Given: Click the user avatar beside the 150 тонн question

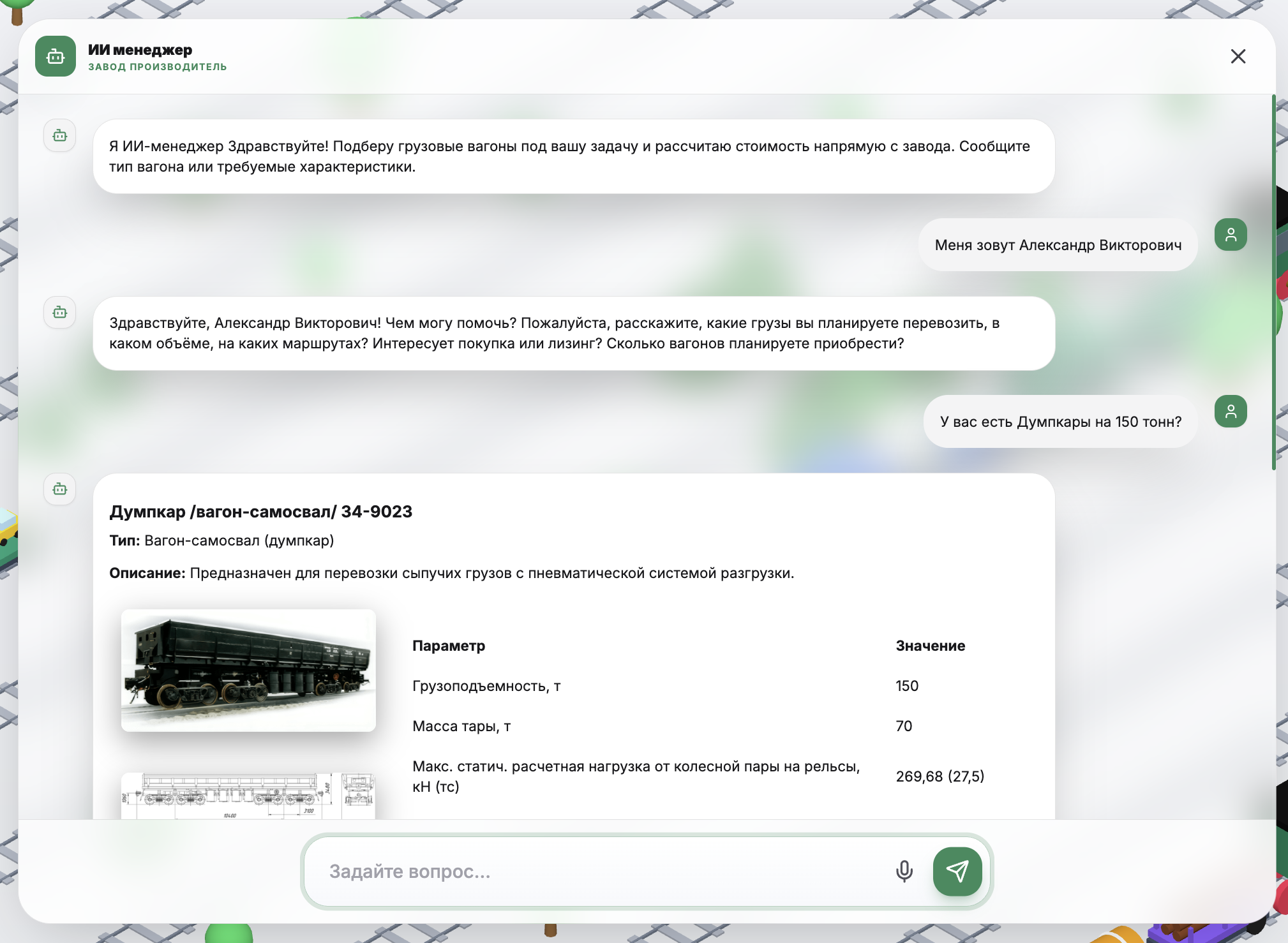Looking at the screenshot, I should point(1231,411).
